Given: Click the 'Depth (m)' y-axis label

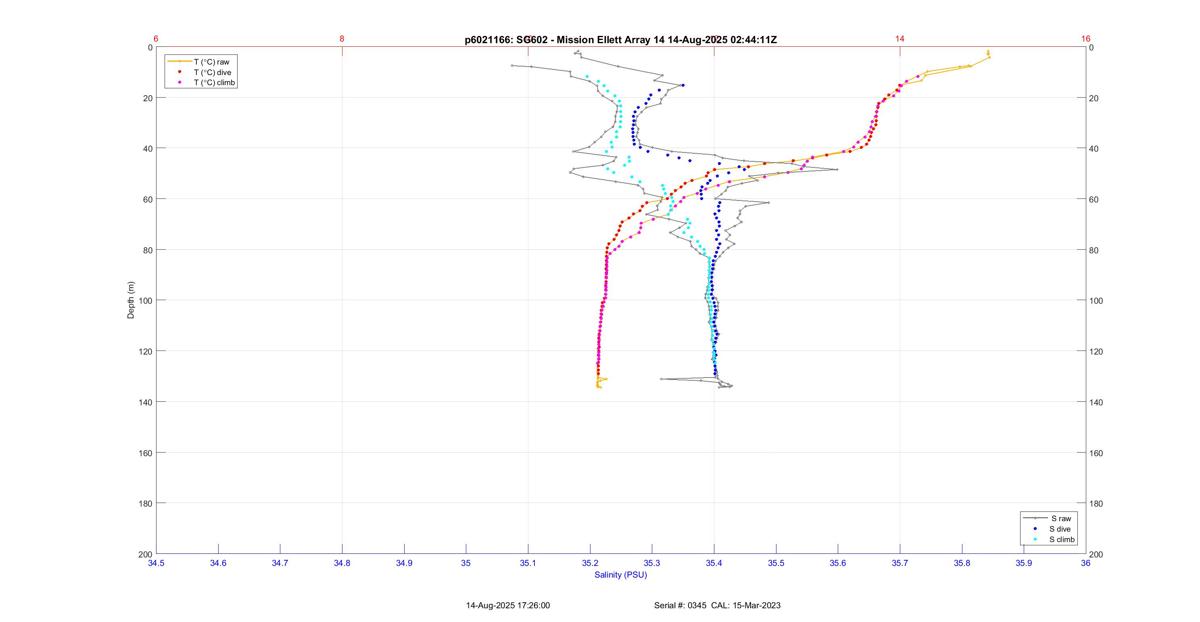Looking at the screenshot, I should tap(131, 300).
